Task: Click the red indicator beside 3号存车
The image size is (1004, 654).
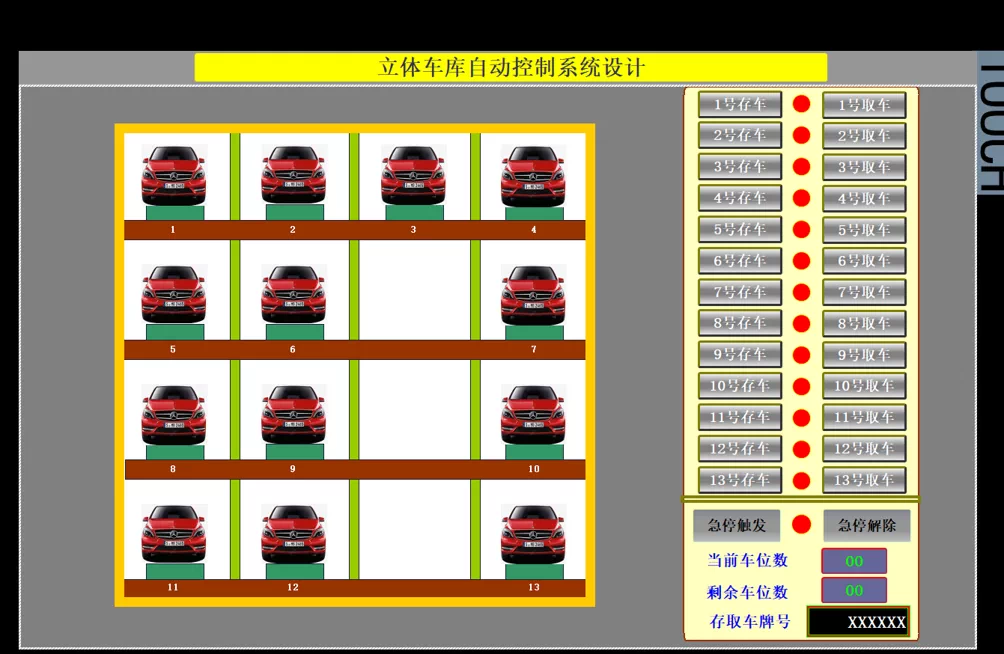Action: (x=802, y=167)
